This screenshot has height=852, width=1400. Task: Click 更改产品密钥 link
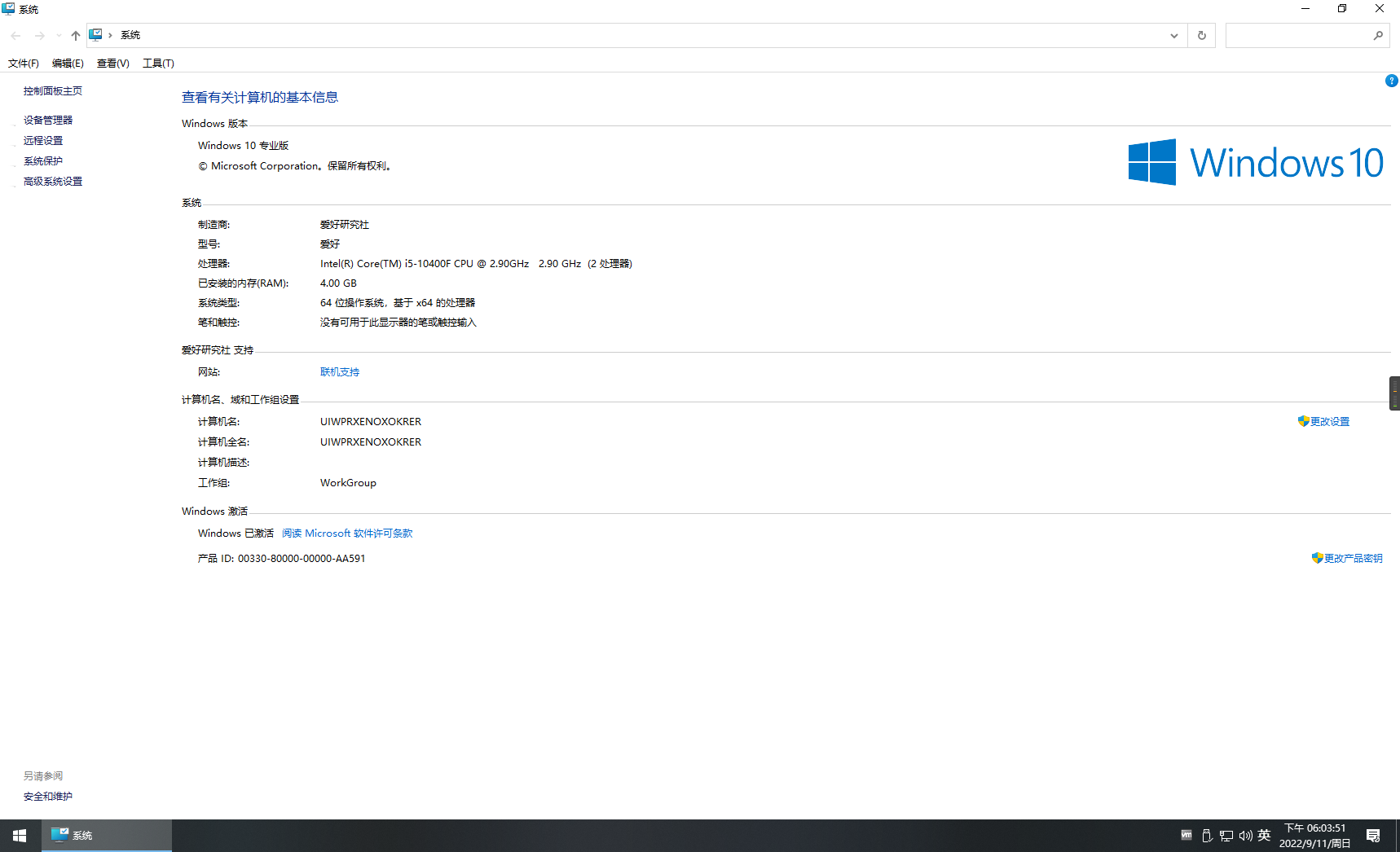[x=1352, y=559]
